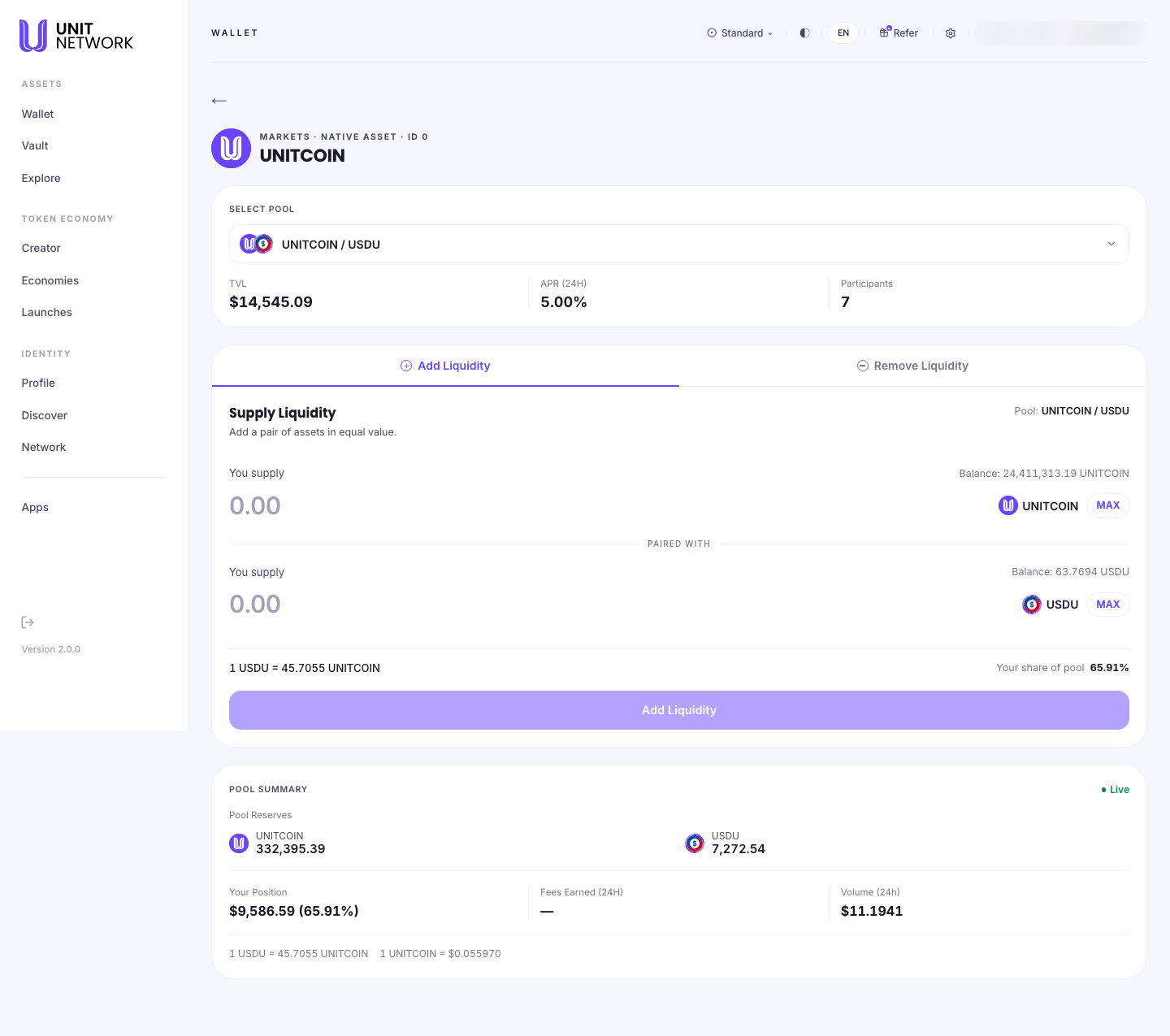This screenshot has height=1036, width=1170.
Task: Click the Live status indicator
Action: click(1115, 790)
